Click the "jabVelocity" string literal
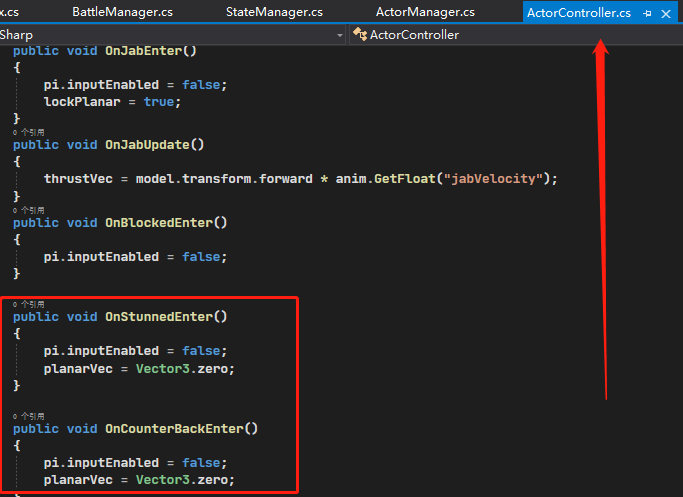 tap(494, 179)
